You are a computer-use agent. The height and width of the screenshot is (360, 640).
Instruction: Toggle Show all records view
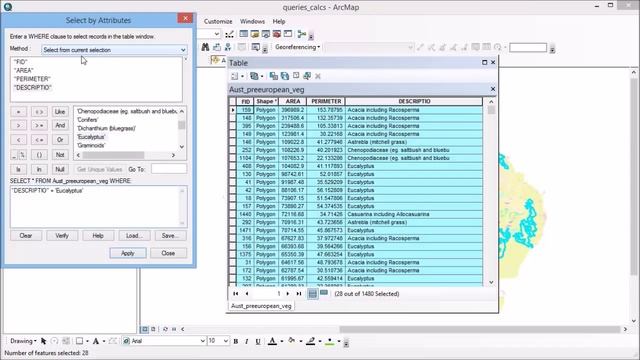click(x=313, y=293)
